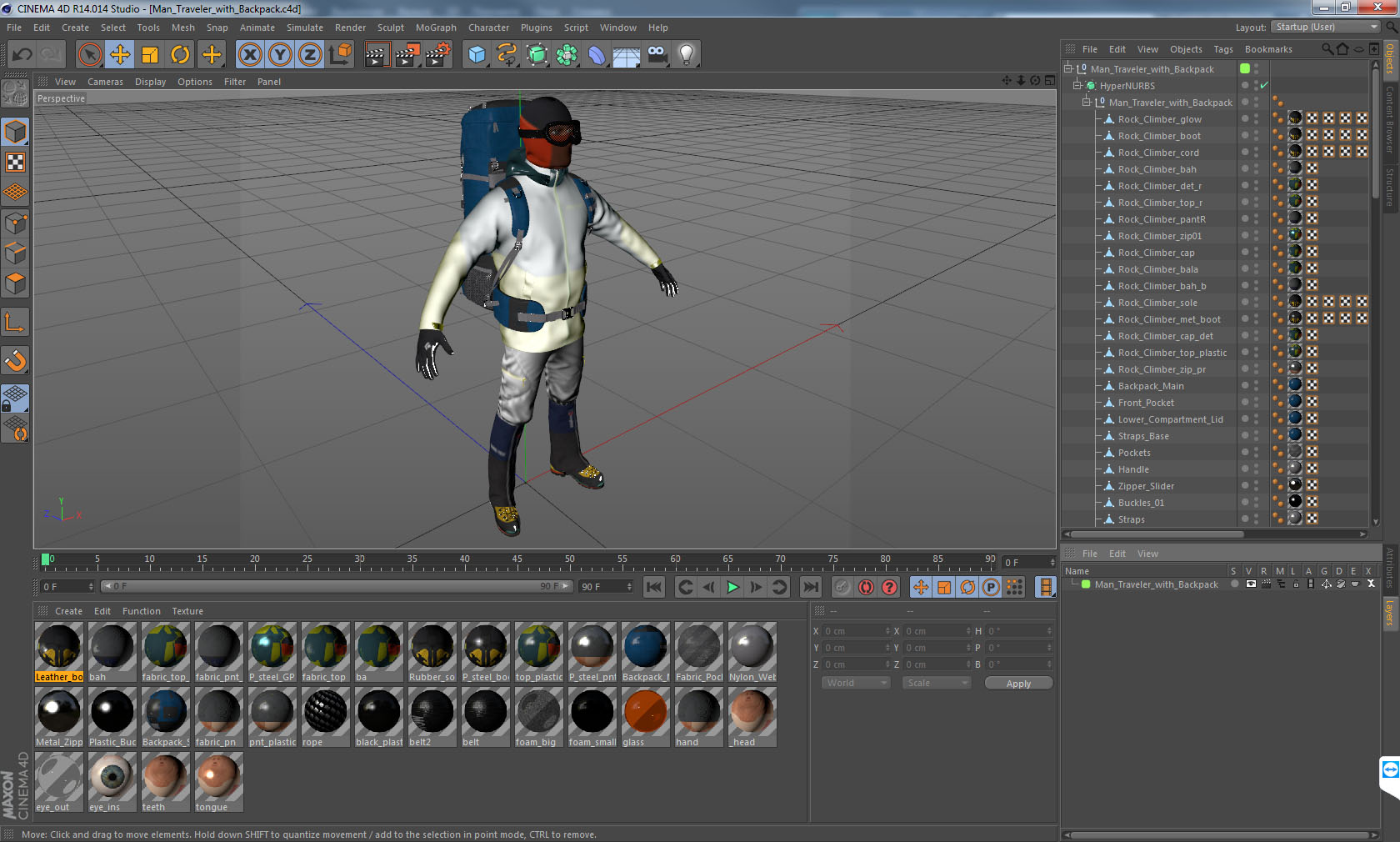Click the record keyframe button
The image size is (1400, 842).
click(x=842, y=587)
